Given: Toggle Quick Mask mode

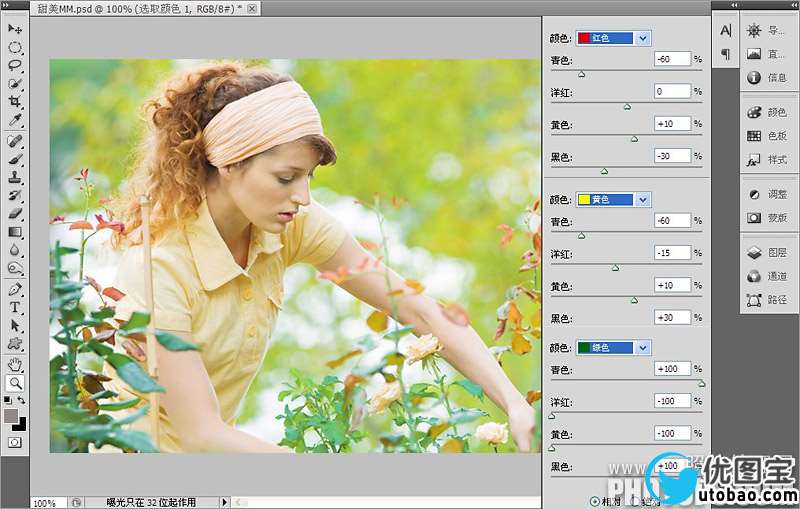Looking at the screenshot, I should [15, 442].
